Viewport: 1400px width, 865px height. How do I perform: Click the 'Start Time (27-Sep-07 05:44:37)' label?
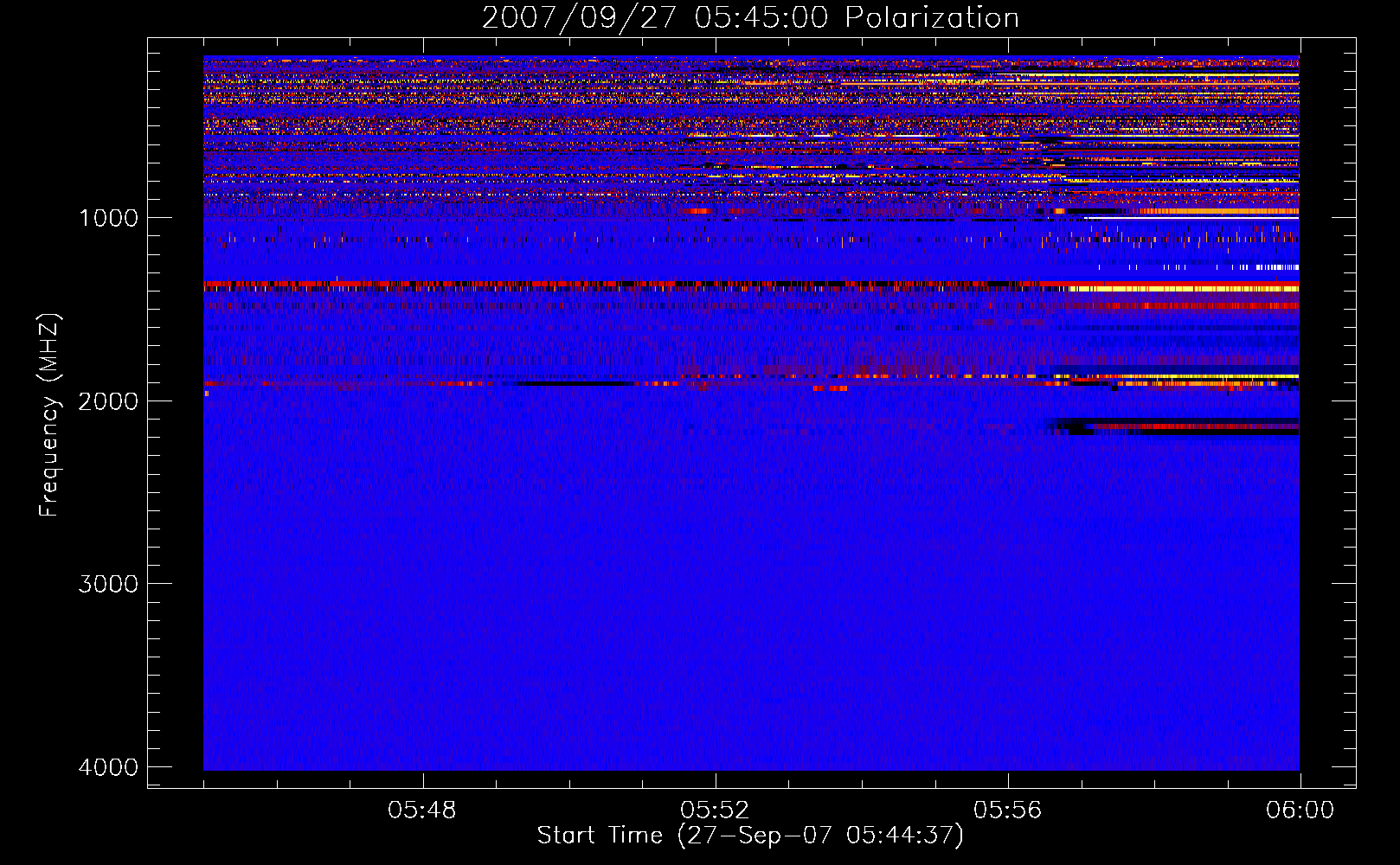click(750, 836)
